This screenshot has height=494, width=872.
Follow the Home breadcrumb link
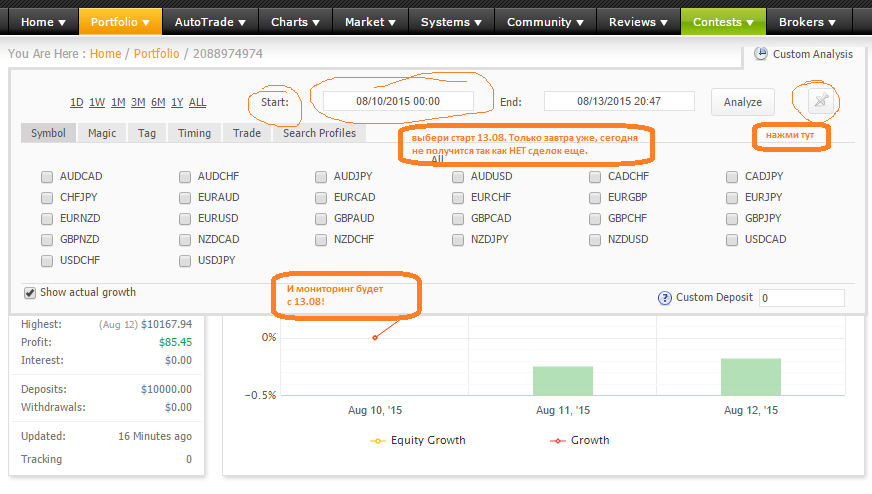pyautogui.click(x=106, y=53)
